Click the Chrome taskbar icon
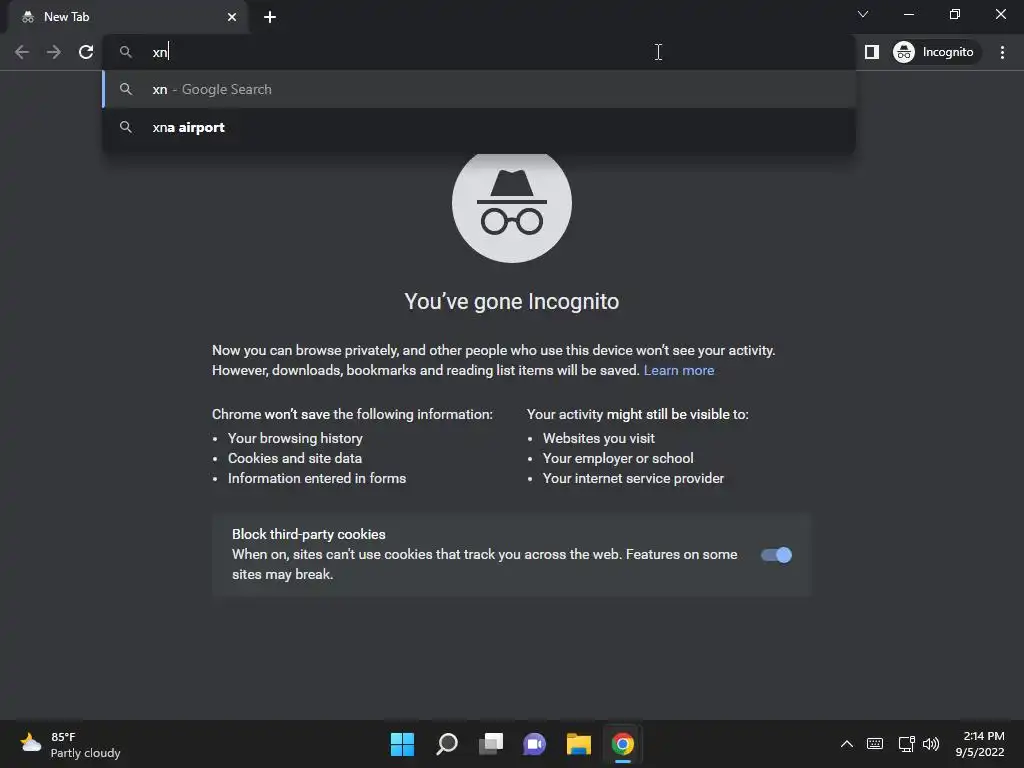 (622, 744)
